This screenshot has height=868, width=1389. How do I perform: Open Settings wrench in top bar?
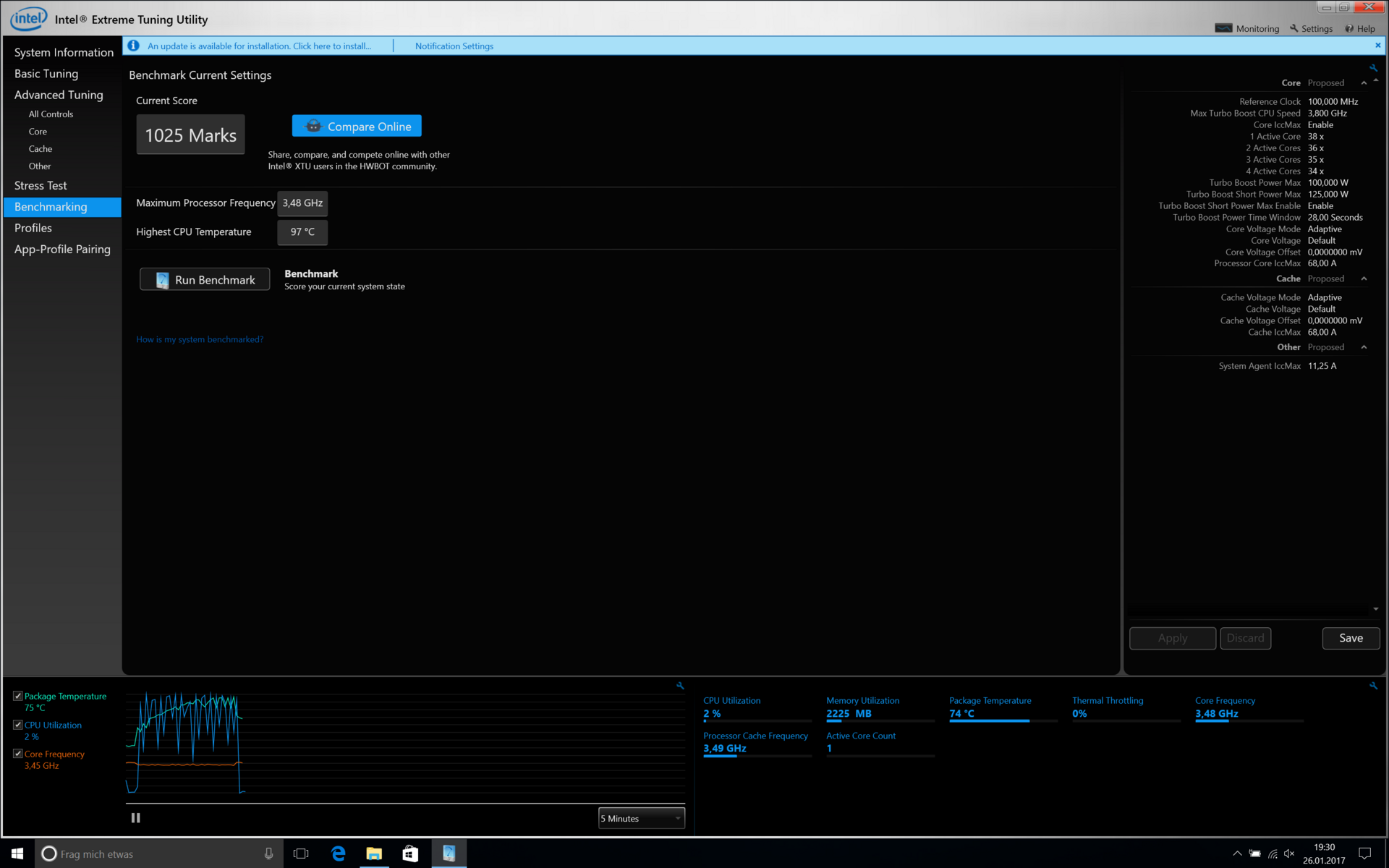1294,28
